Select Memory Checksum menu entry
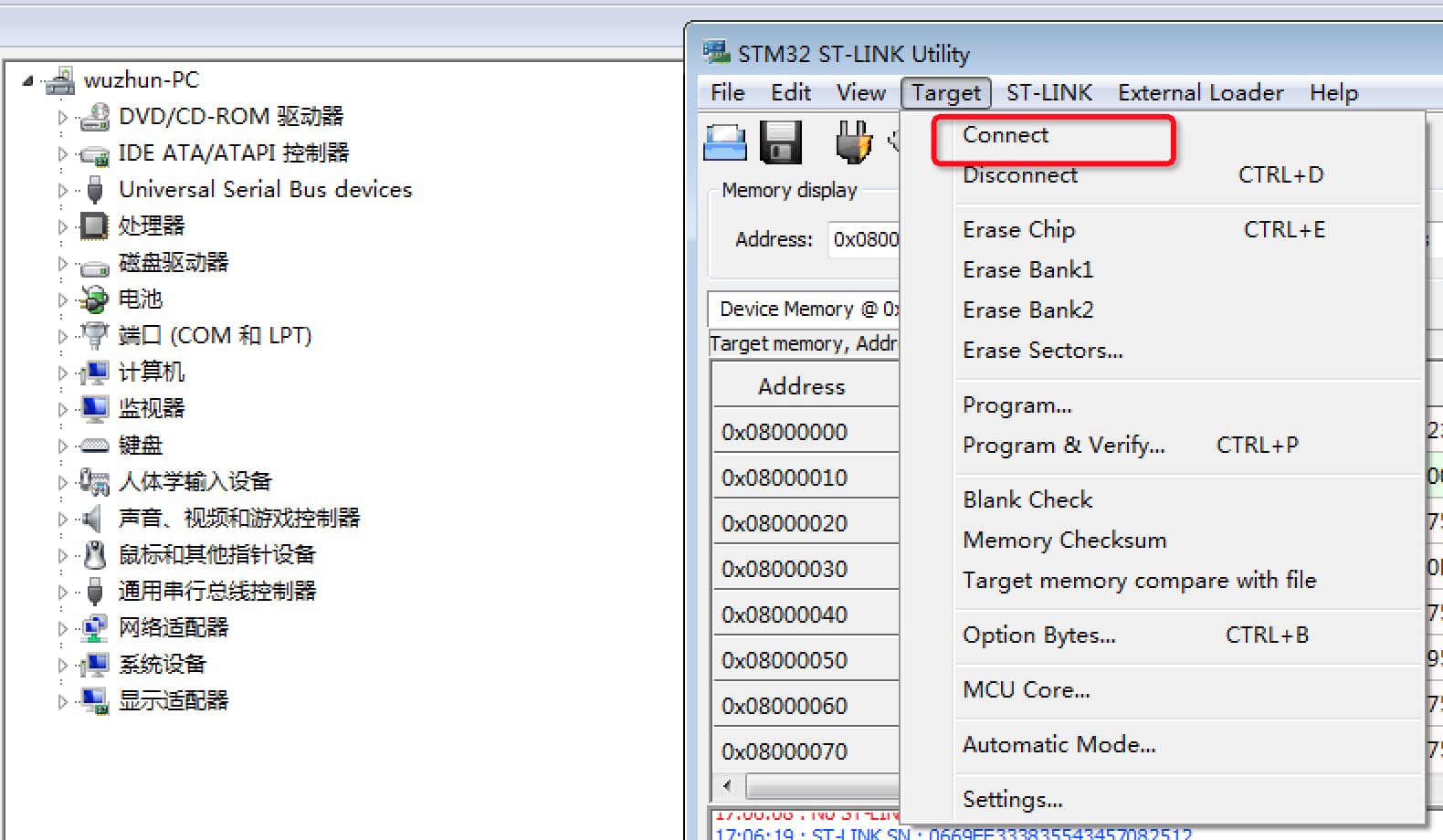Viewport: 1443px width, 840px height. tap(1163, 541)
